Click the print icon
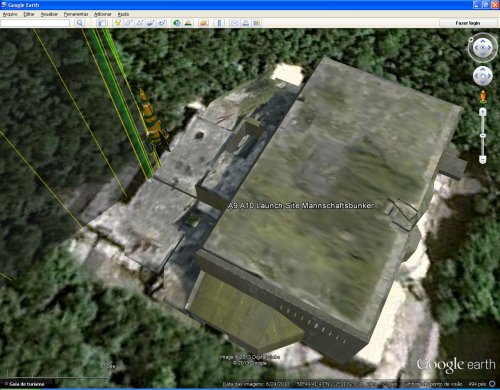 point(246,23)
